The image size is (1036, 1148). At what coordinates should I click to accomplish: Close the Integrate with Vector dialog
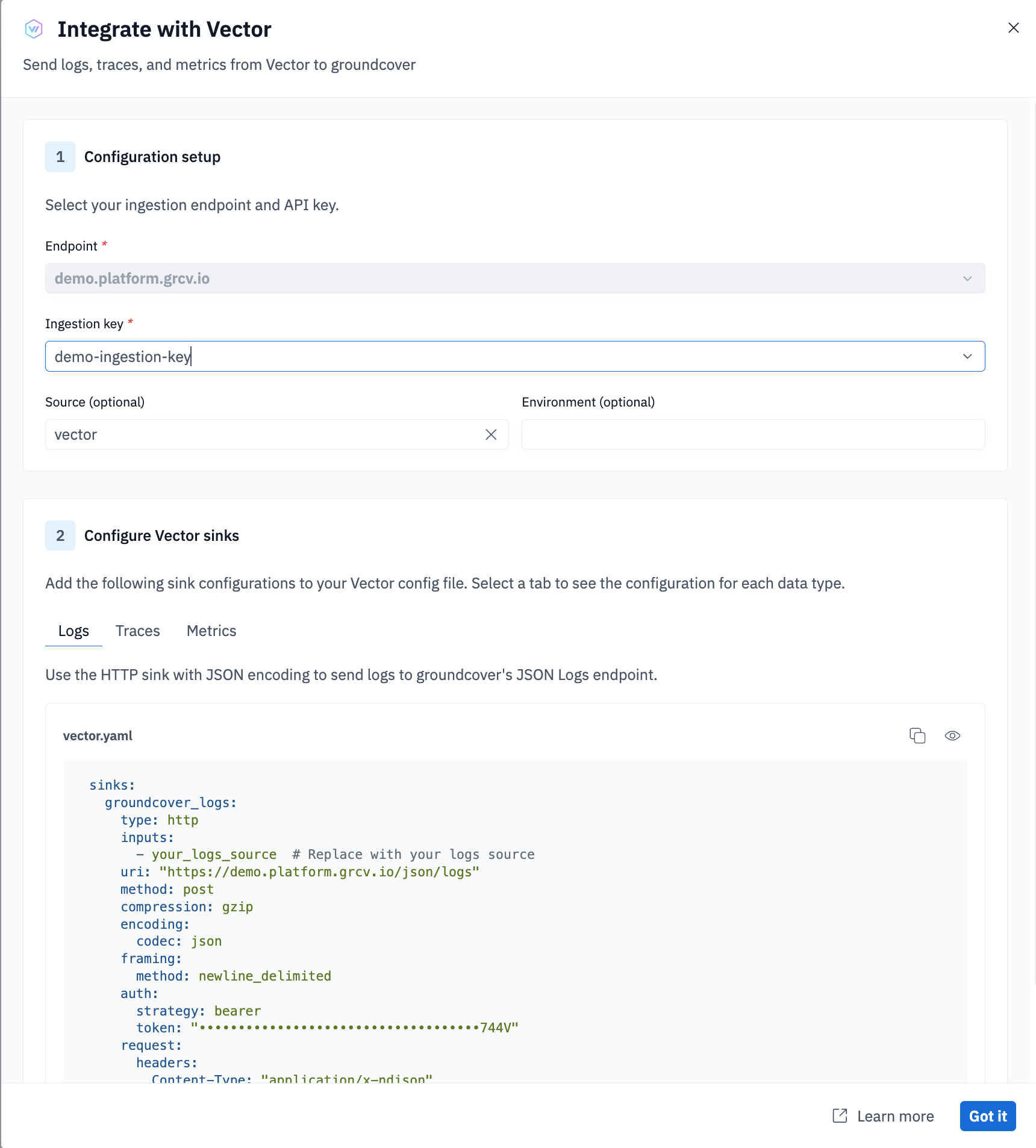coord(1013,28)
